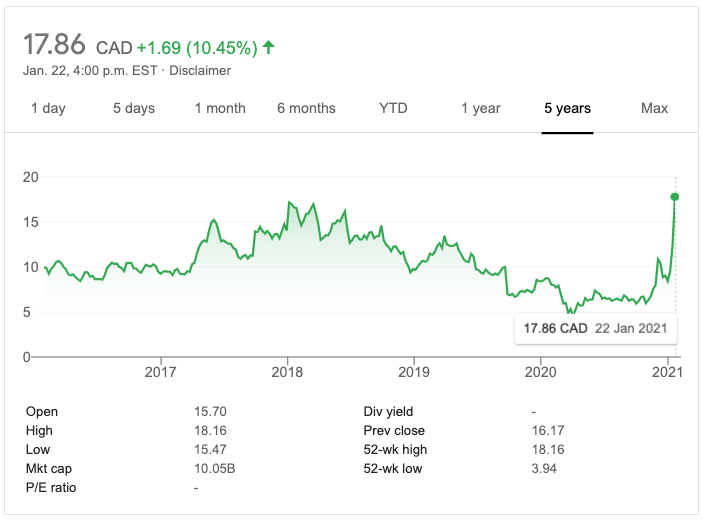The width and height of the screenshot is (703, 520).
Task: Show the 1 year chart tab
Action: (481, 108)
